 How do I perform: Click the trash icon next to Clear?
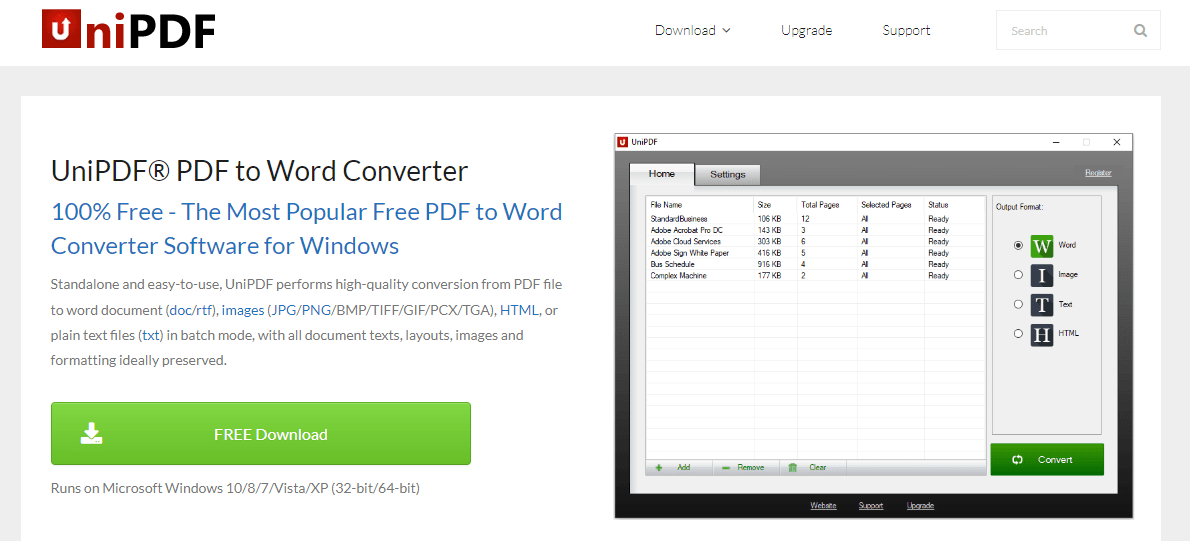pos(793,467)
